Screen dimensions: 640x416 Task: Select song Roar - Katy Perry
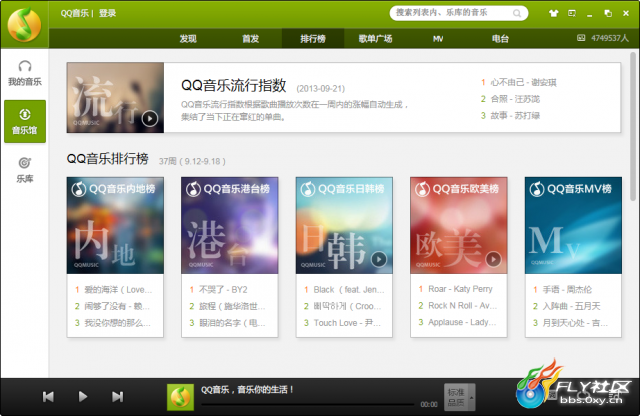[460, 289]
